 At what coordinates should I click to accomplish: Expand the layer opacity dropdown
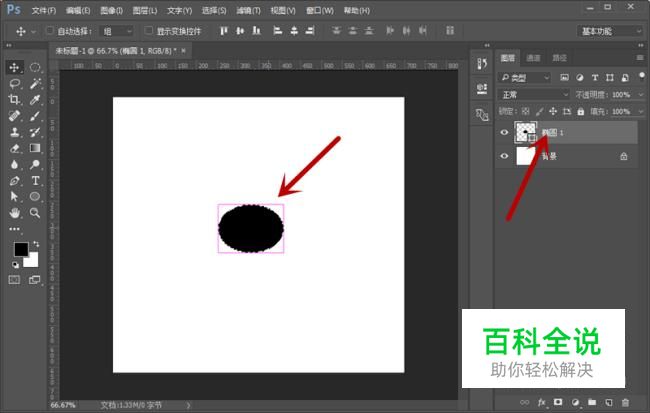tap(641, 95)
